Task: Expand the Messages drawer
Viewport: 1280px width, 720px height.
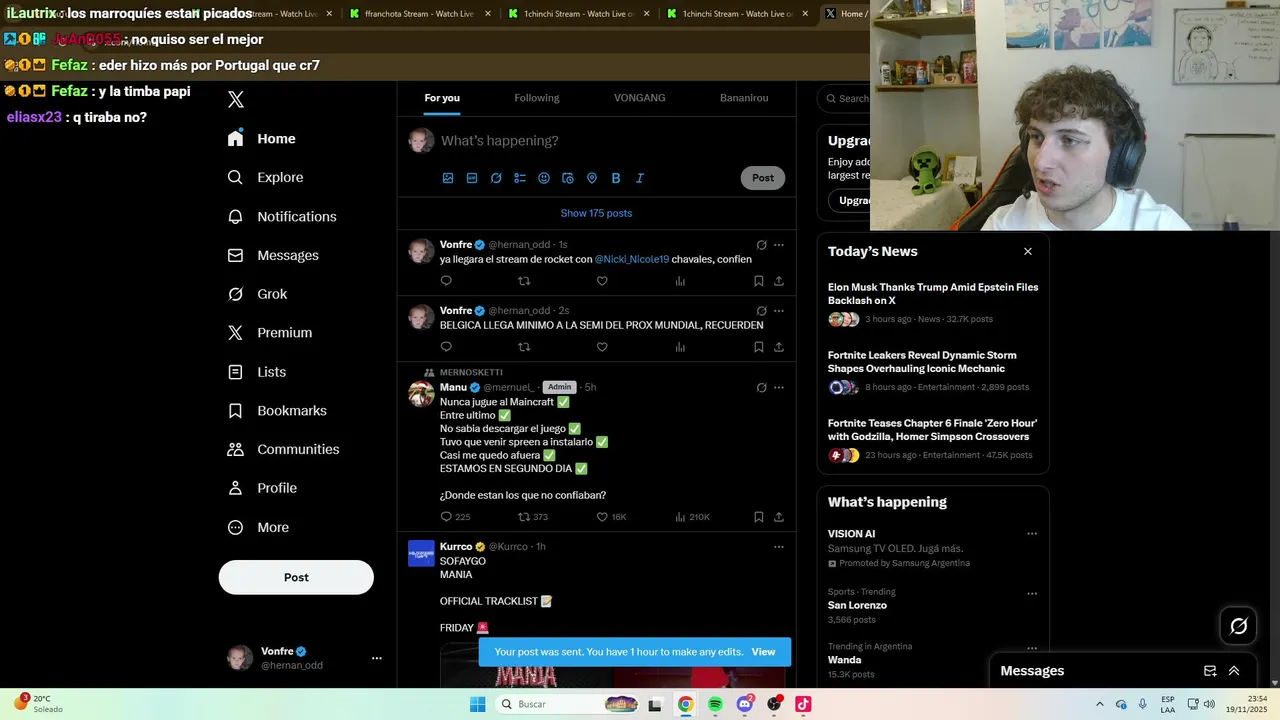Action: click(x=1234, y=671)
